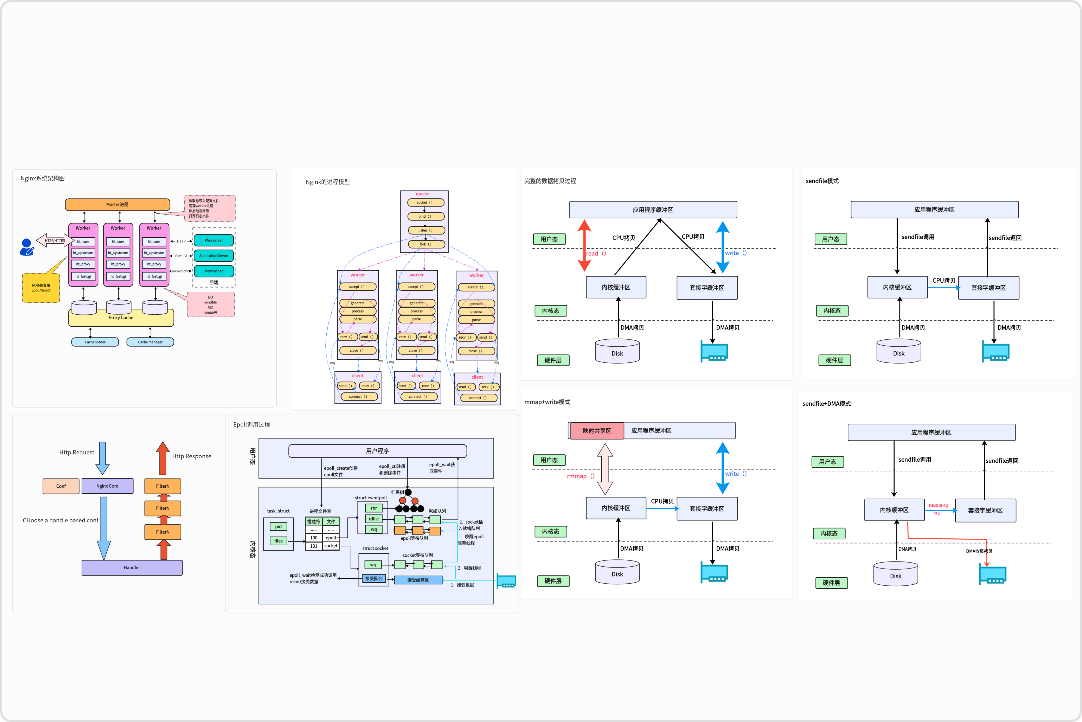Image resolution: width=1082 pixels, height=722 pixels.
Task: Select the red Http Response arrow
Action: [x=162, y=458]
